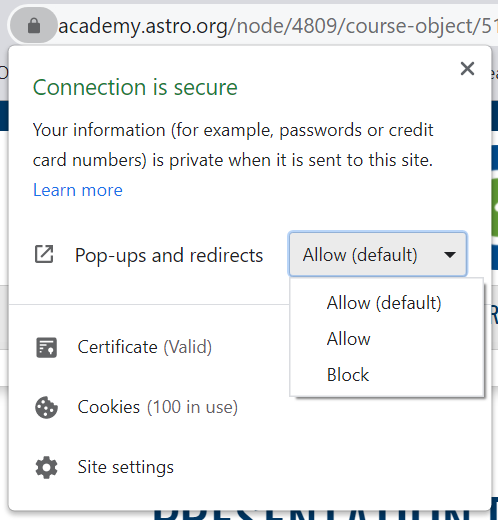Click the private information description text
The height and width of the screenshot is (520, 498).
(x=233, y=145)
